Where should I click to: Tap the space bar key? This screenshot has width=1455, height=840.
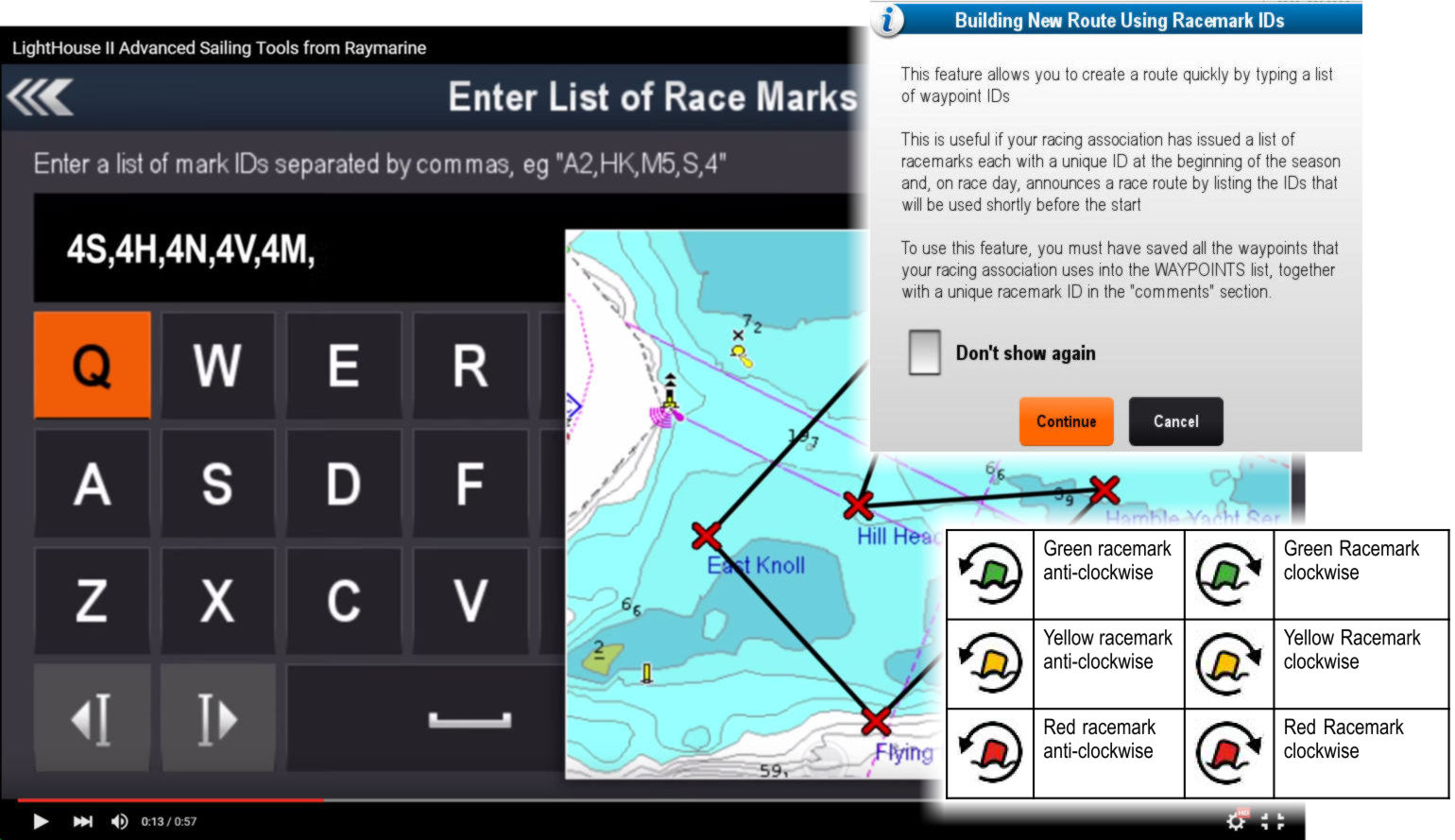(x=426, y=718)
